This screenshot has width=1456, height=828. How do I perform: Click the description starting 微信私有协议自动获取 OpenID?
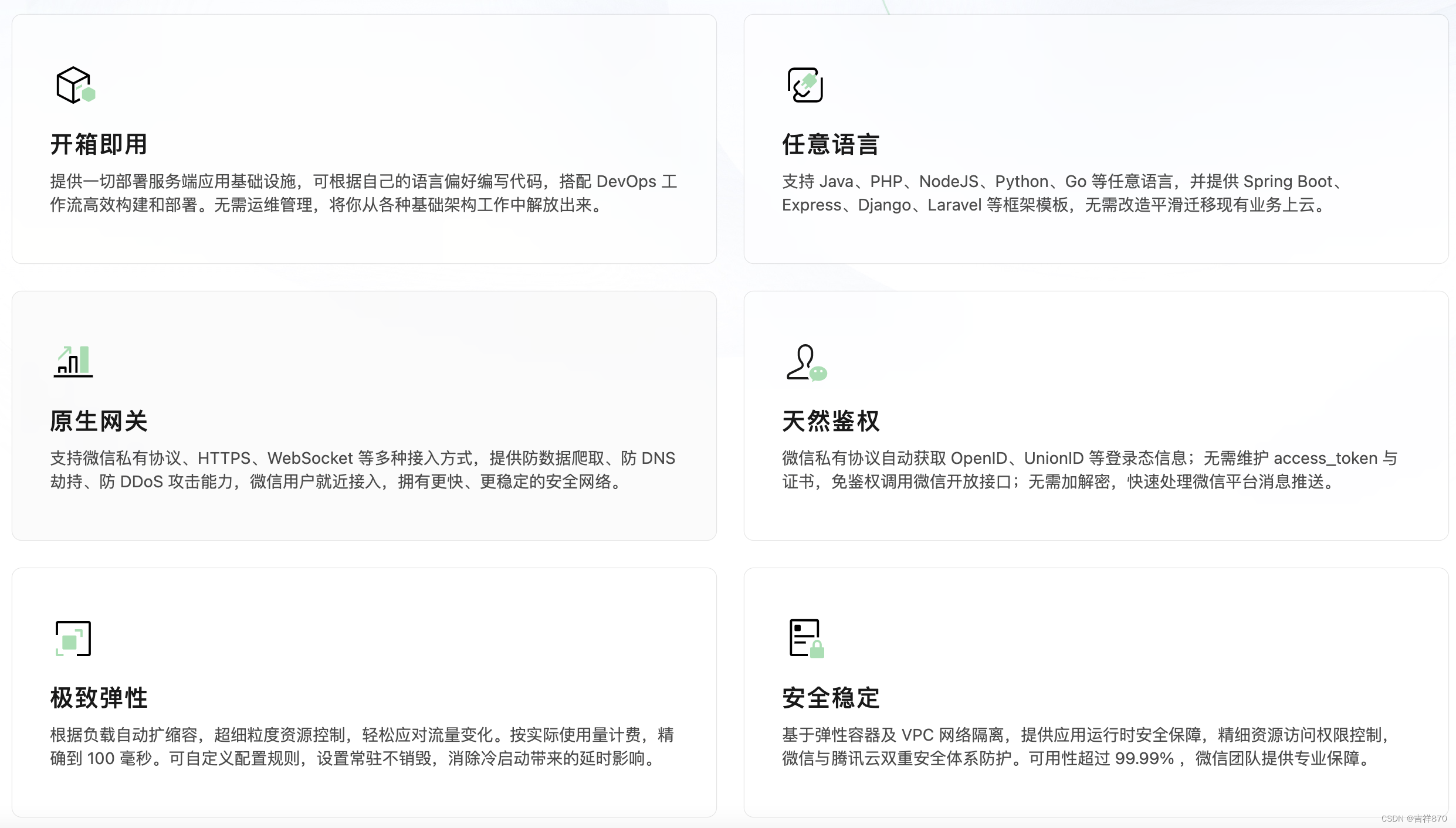pos(1090,470)
